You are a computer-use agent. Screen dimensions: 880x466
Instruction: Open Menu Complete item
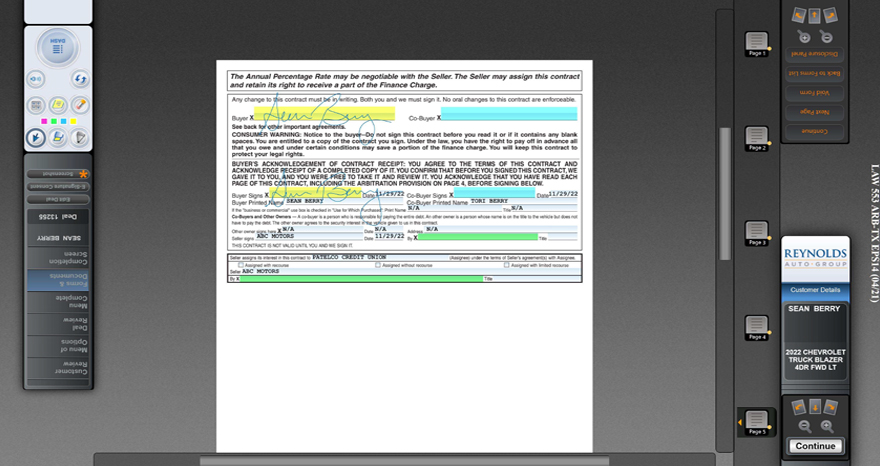pyautogui.click(x=58, y=302)
